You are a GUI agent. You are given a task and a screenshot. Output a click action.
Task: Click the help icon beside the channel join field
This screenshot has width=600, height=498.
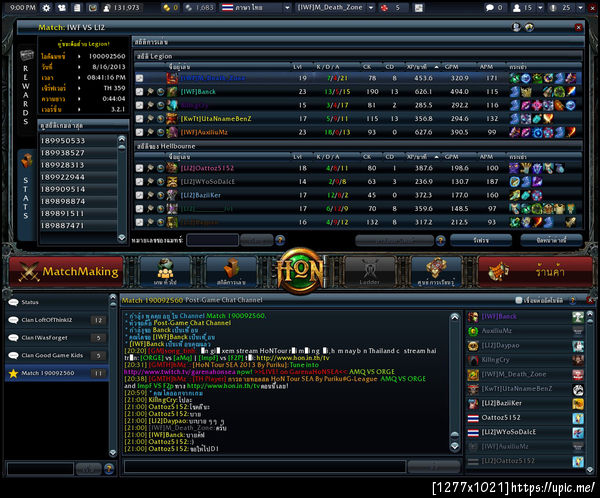[109, 469]
